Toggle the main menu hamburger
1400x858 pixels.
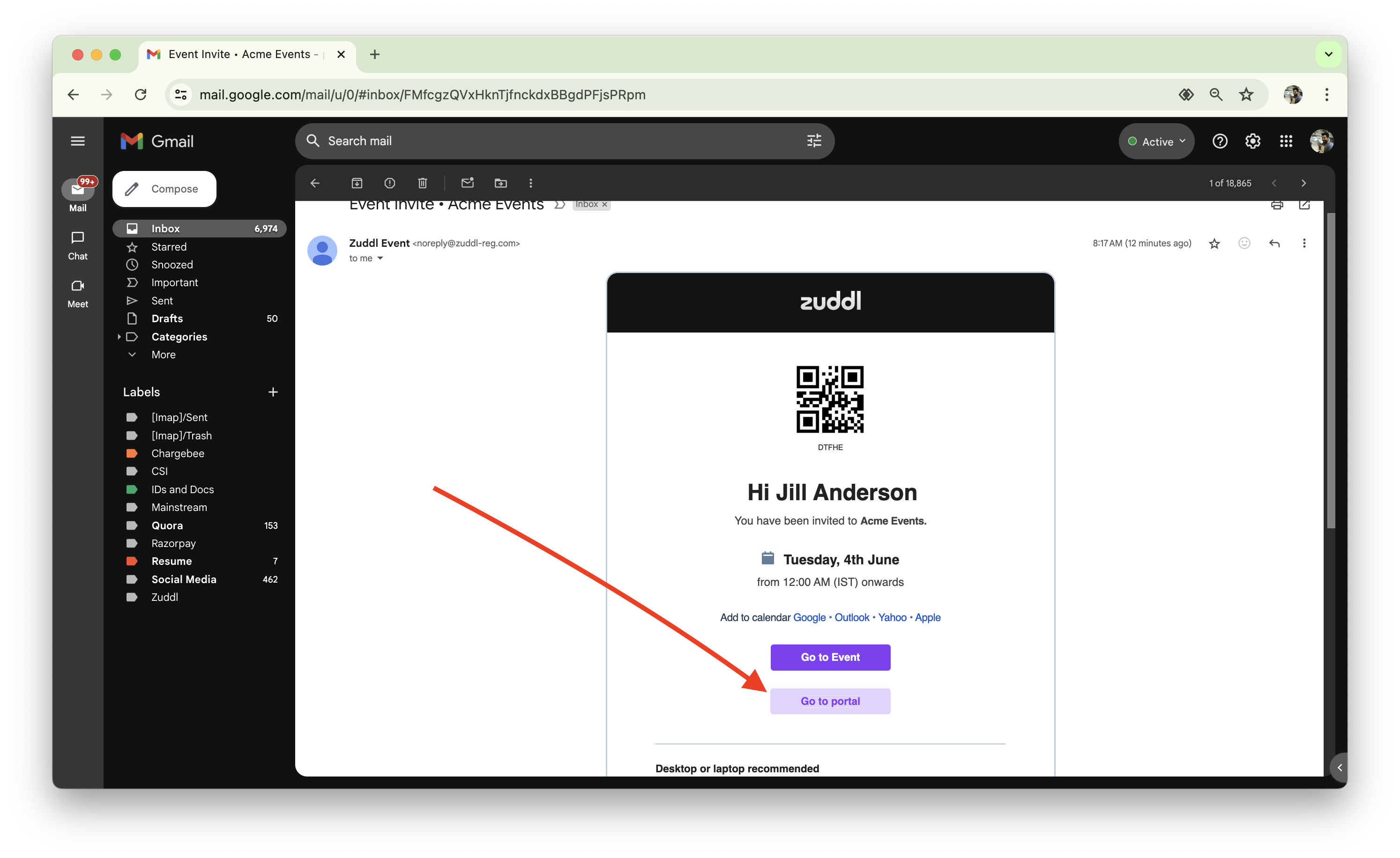[78, 141]
